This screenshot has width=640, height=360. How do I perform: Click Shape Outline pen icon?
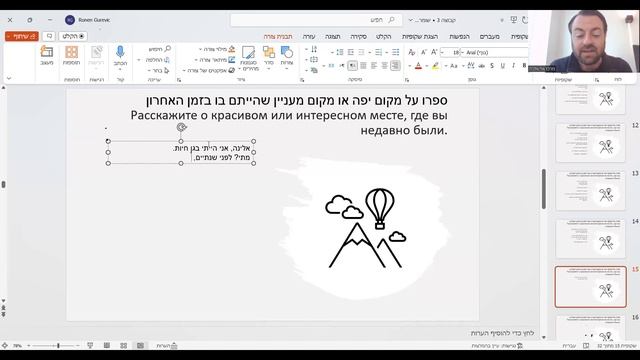point(231,60)
